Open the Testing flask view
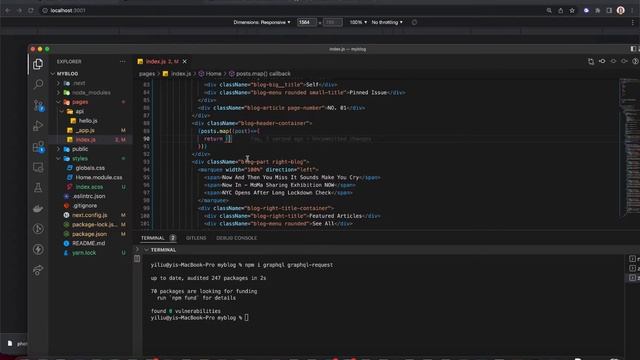The width and height of the screenshot is (640, 360). (38, 188)
